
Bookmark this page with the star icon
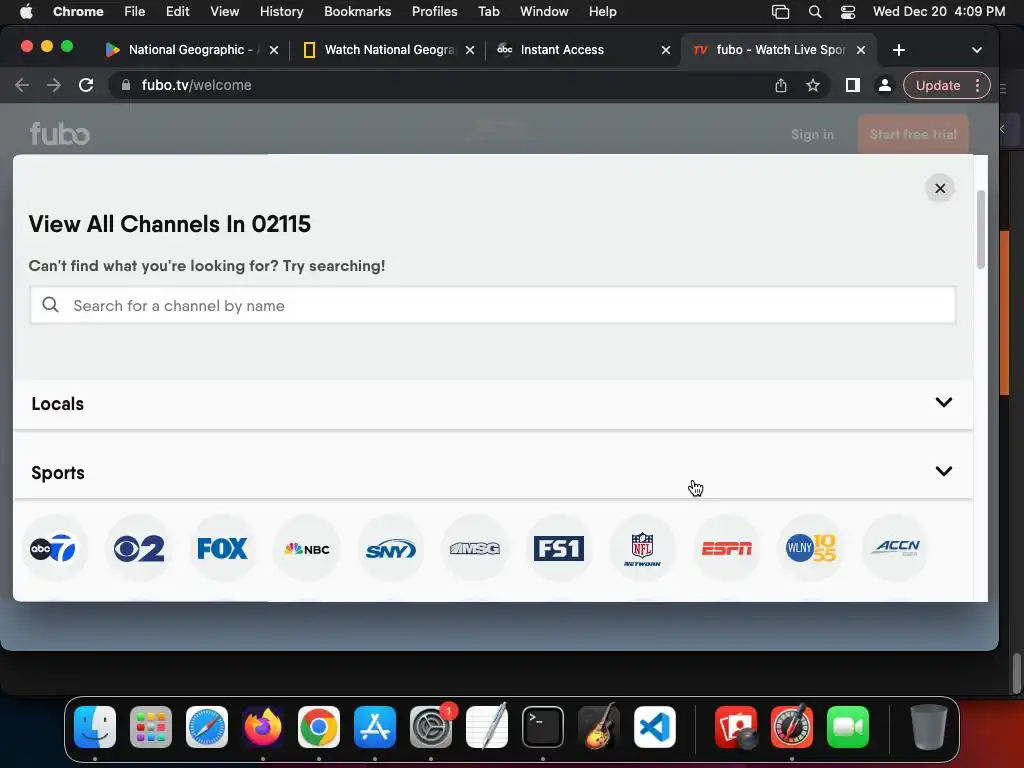(812, 85)
